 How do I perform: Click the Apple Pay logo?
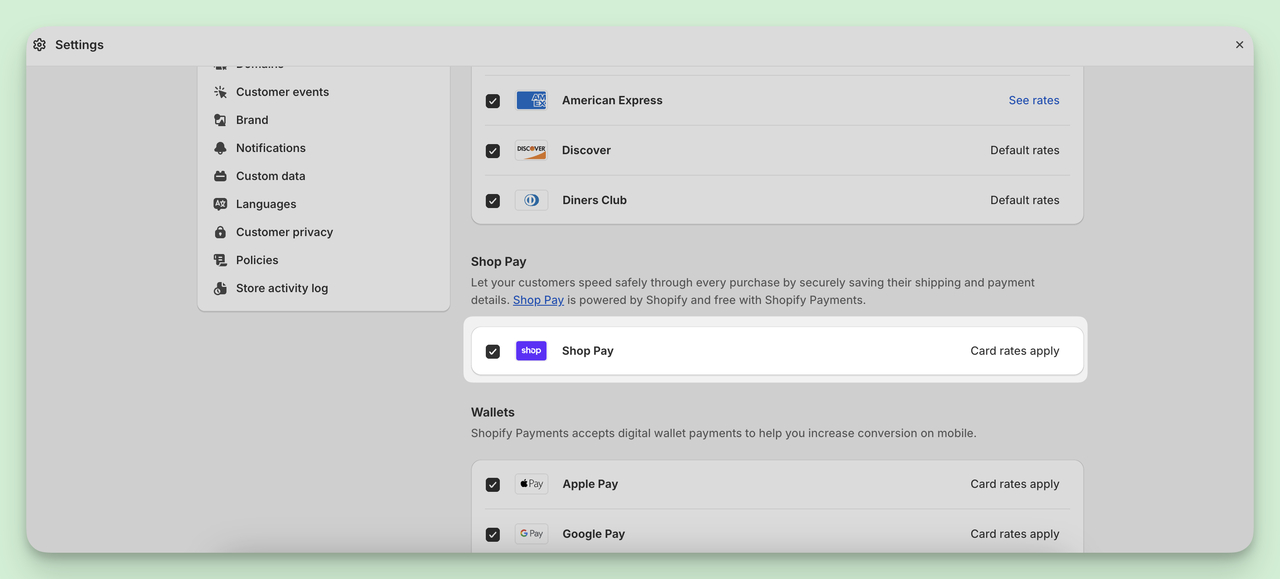pyautogui.click(x=531, y=483)
